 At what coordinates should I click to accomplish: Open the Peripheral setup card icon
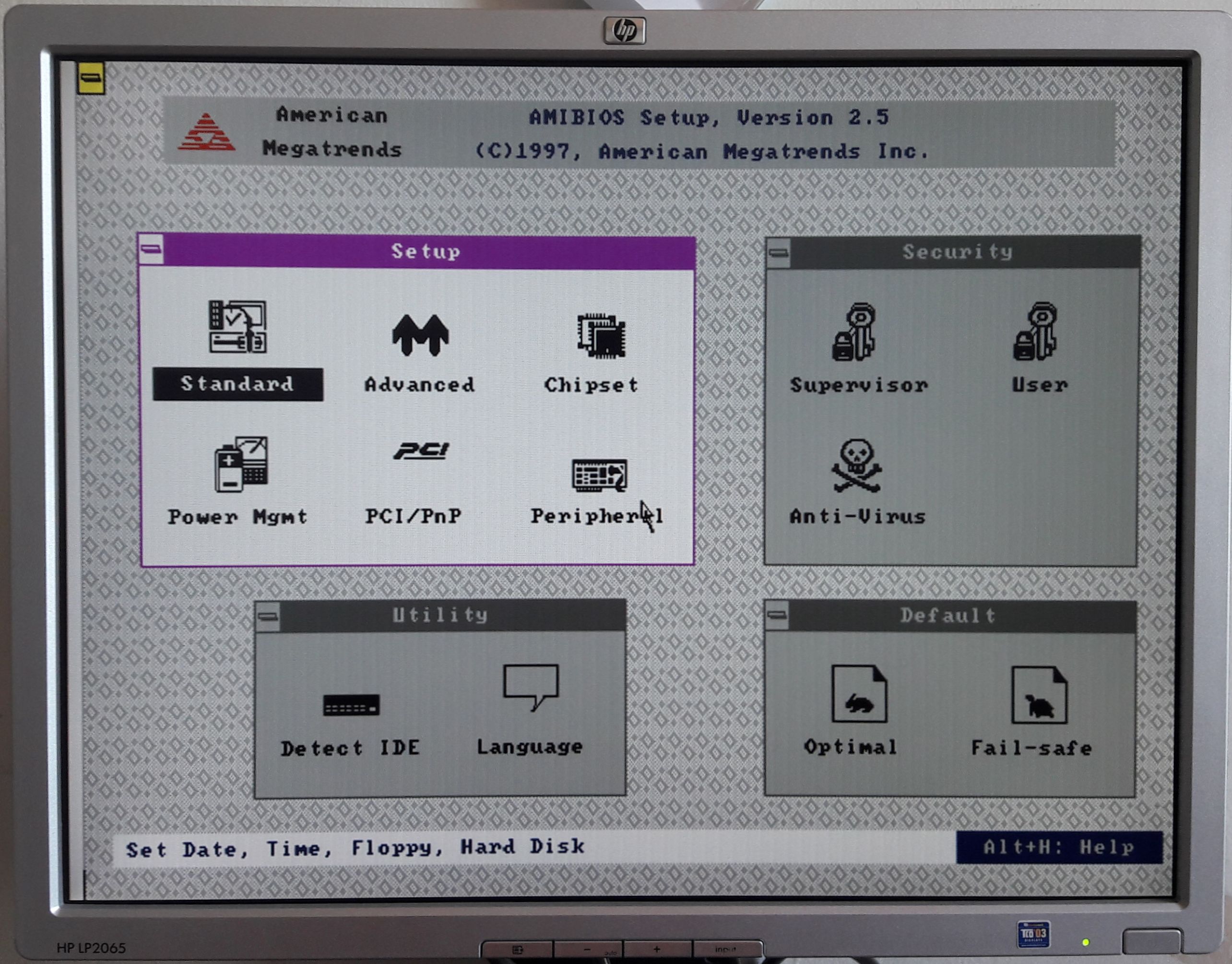pyautogui.click(x=599, y=475)
